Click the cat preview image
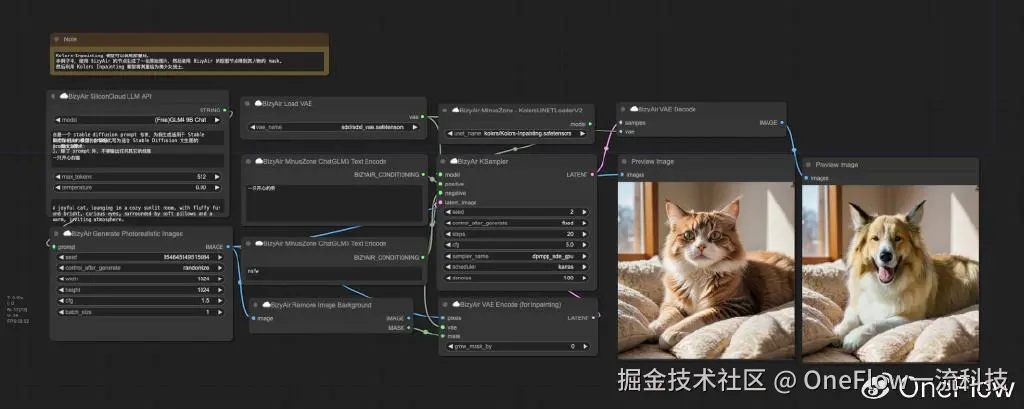 click(706, 270)
